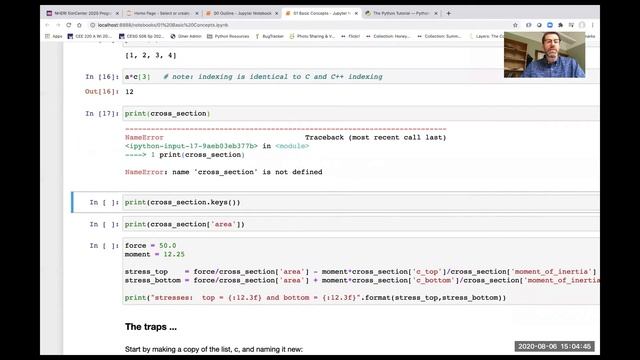The width and height of the screenshot is (640, 360).
Task: Click the NameError traceback output
Action: [286, 151]
